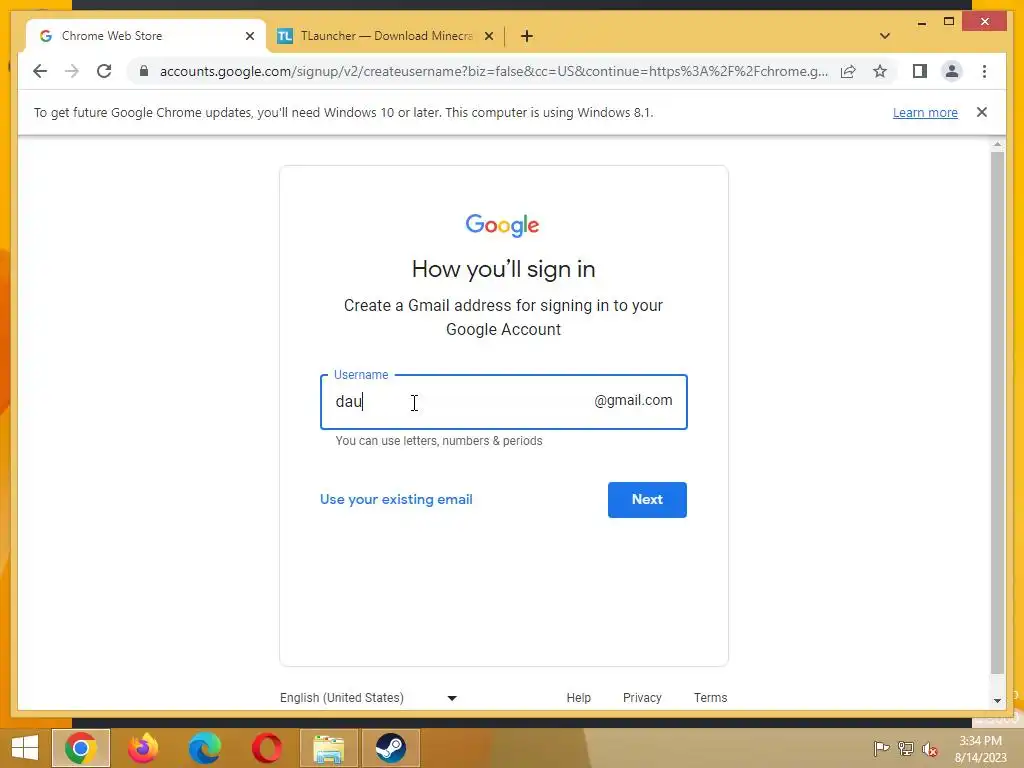Switch to the TLauncher Download Minecraft tab

click(385, 36)
